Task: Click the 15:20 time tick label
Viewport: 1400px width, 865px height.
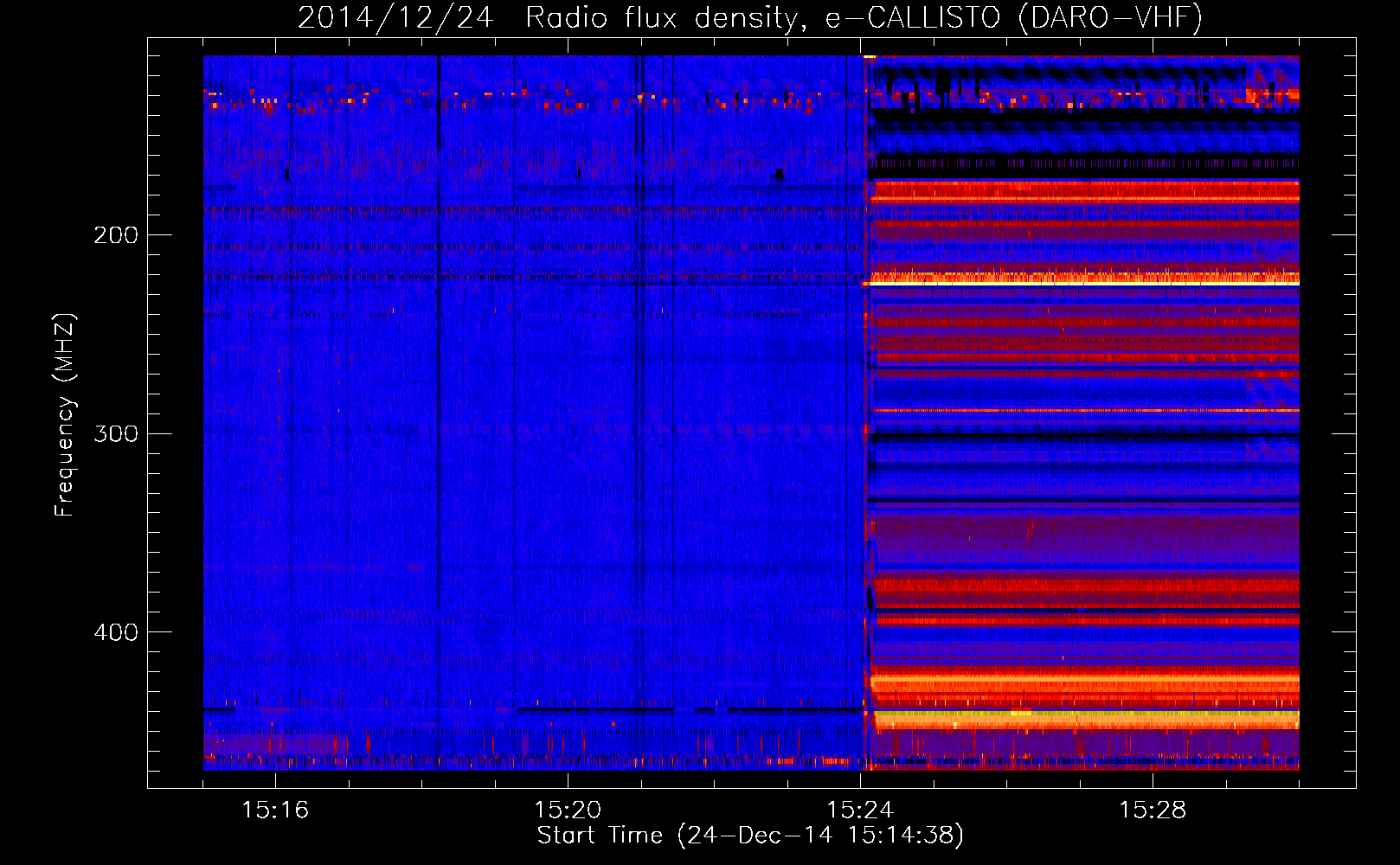Action: (568, 810)
